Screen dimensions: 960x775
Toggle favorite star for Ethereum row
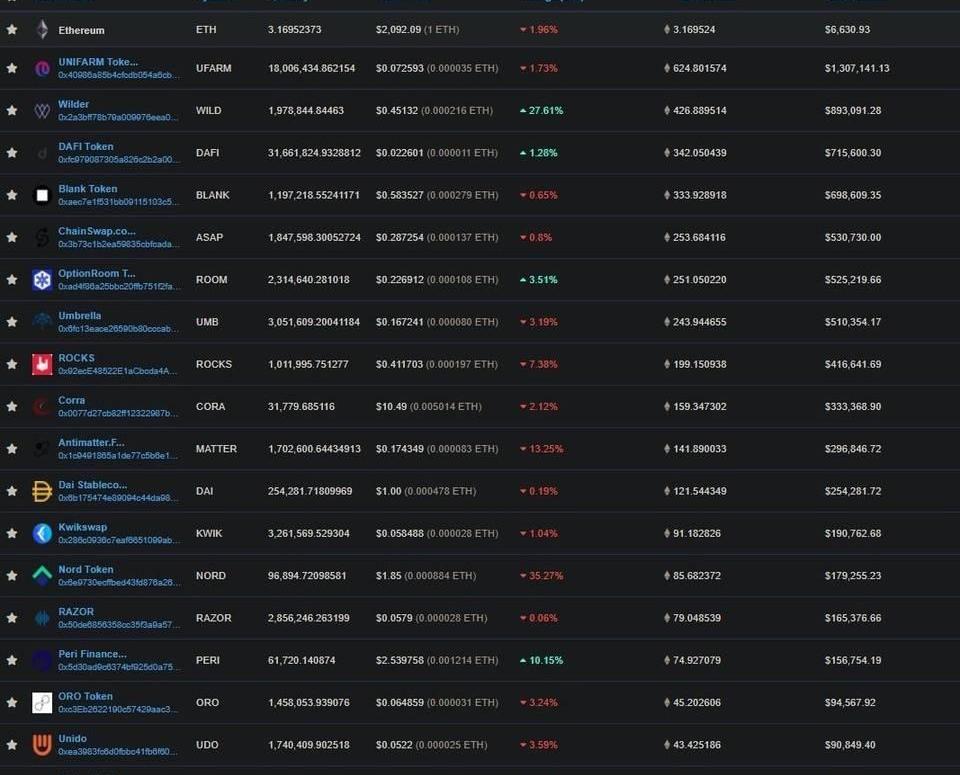(x=12, y=30)
